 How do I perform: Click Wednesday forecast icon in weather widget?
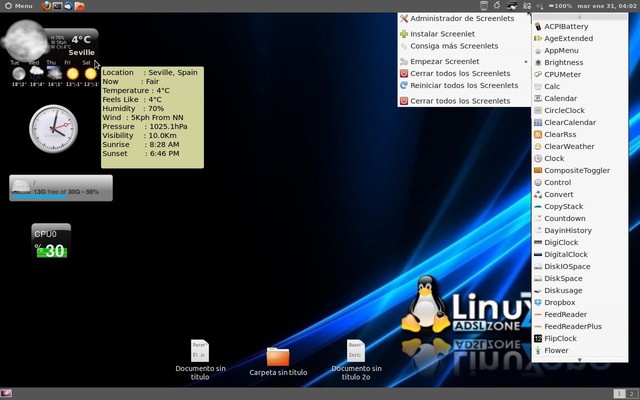point(36,73)
